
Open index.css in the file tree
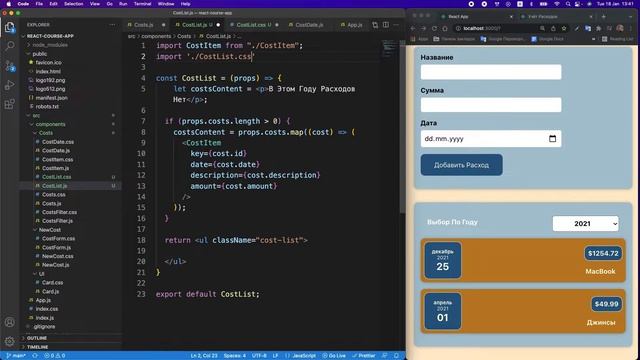[x=47, y=309]
